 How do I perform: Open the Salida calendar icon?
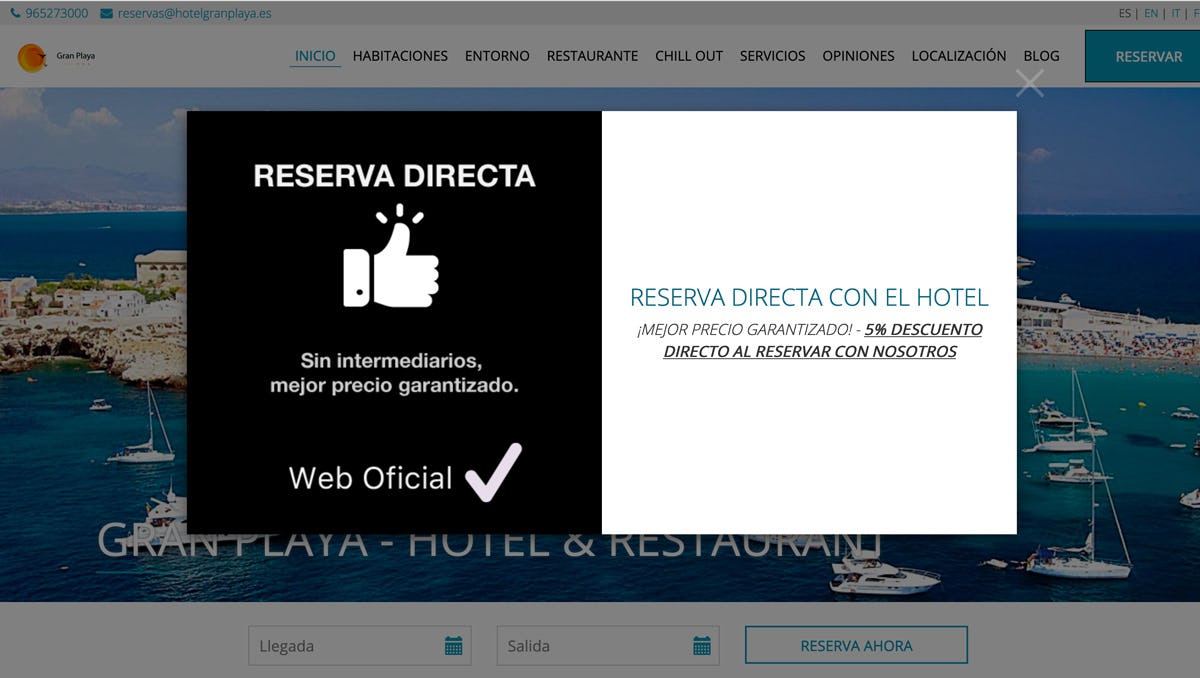pyautogui.click(x=702, y=646)
